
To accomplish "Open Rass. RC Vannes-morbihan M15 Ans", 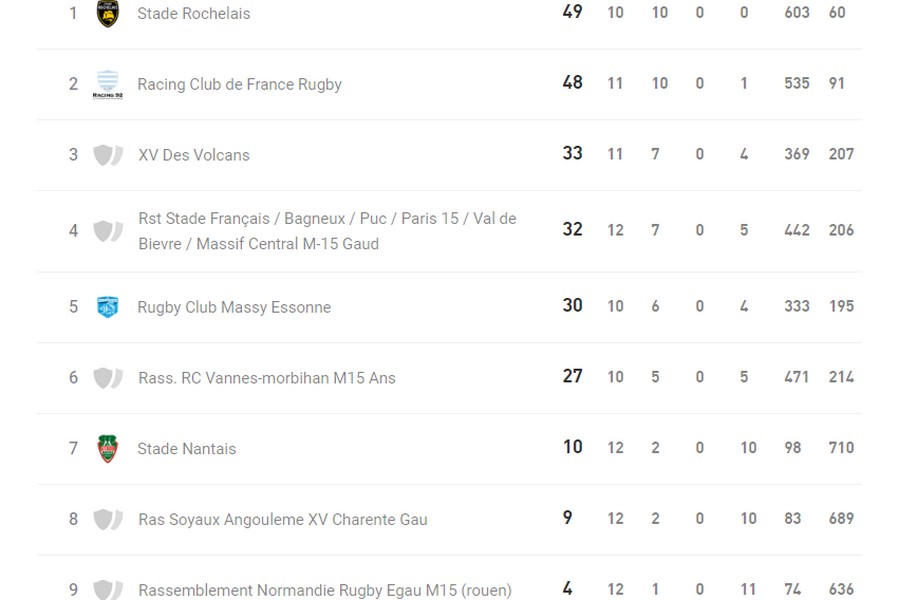I will [x=267, y=378].
